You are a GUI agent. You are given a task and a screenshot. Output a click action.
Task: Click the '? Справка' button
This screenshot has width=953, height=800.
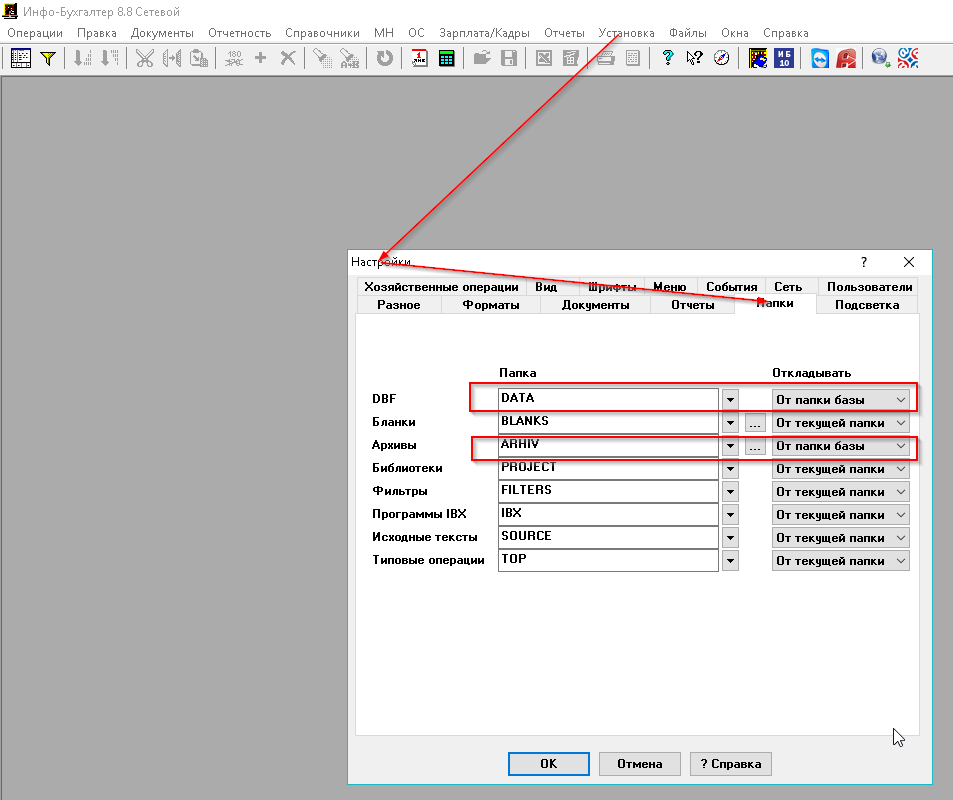pyautogui.click(x=731, y=764)
